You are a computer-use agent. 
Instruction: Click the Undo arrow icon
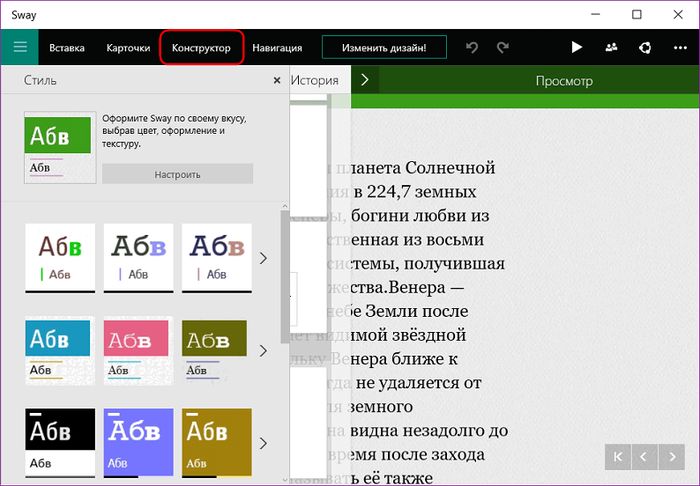point(472,47)
